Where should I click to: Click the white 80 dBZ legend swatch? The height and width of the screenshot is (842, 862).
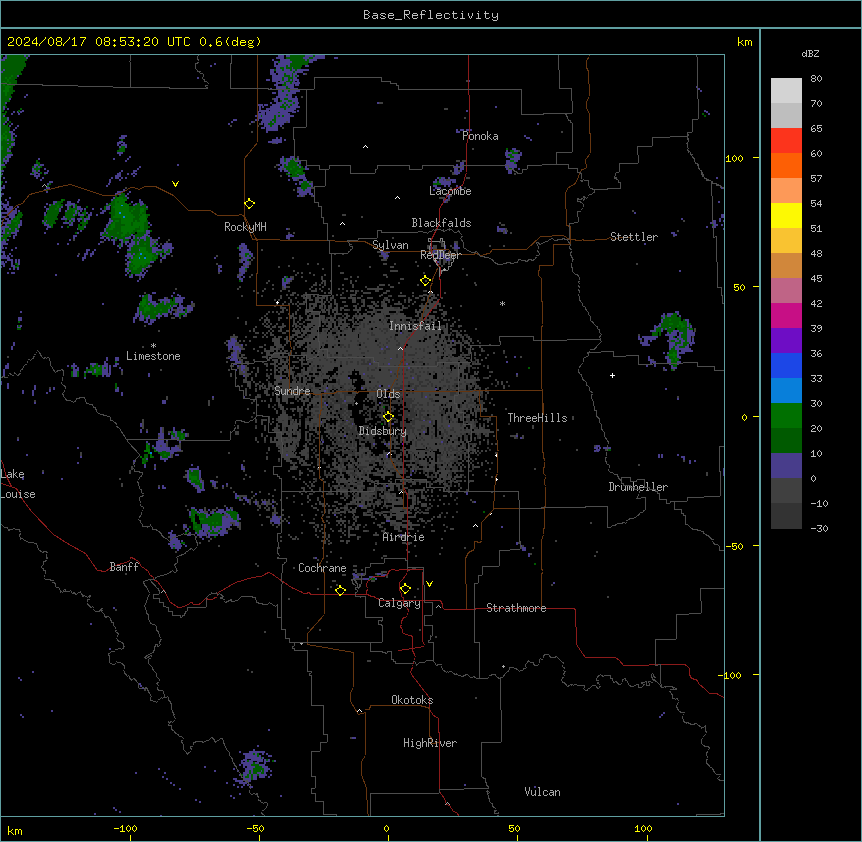click(786, 90)
